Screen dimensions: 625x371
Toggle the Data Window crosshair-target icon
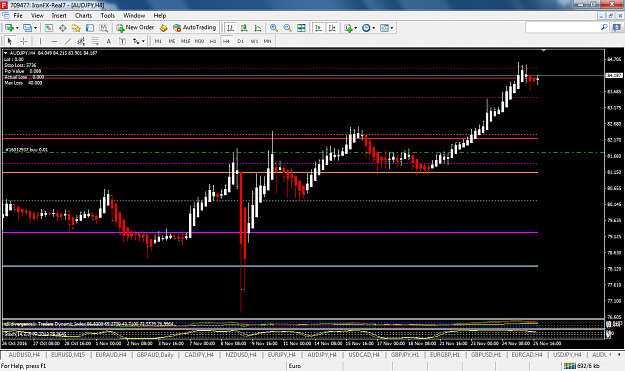tap(63, 28)
